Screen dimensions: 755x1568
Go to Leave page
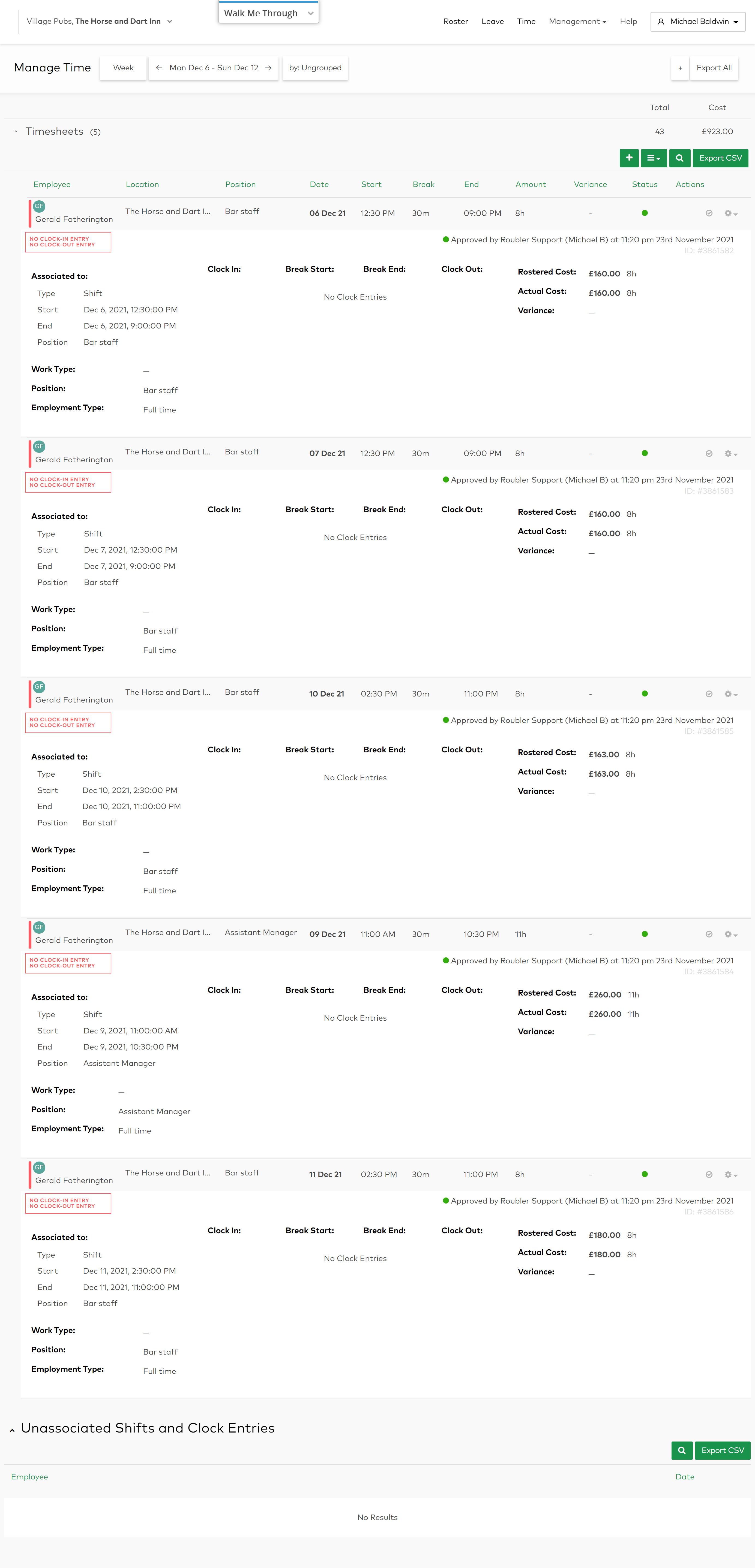[x=493, y=22]
